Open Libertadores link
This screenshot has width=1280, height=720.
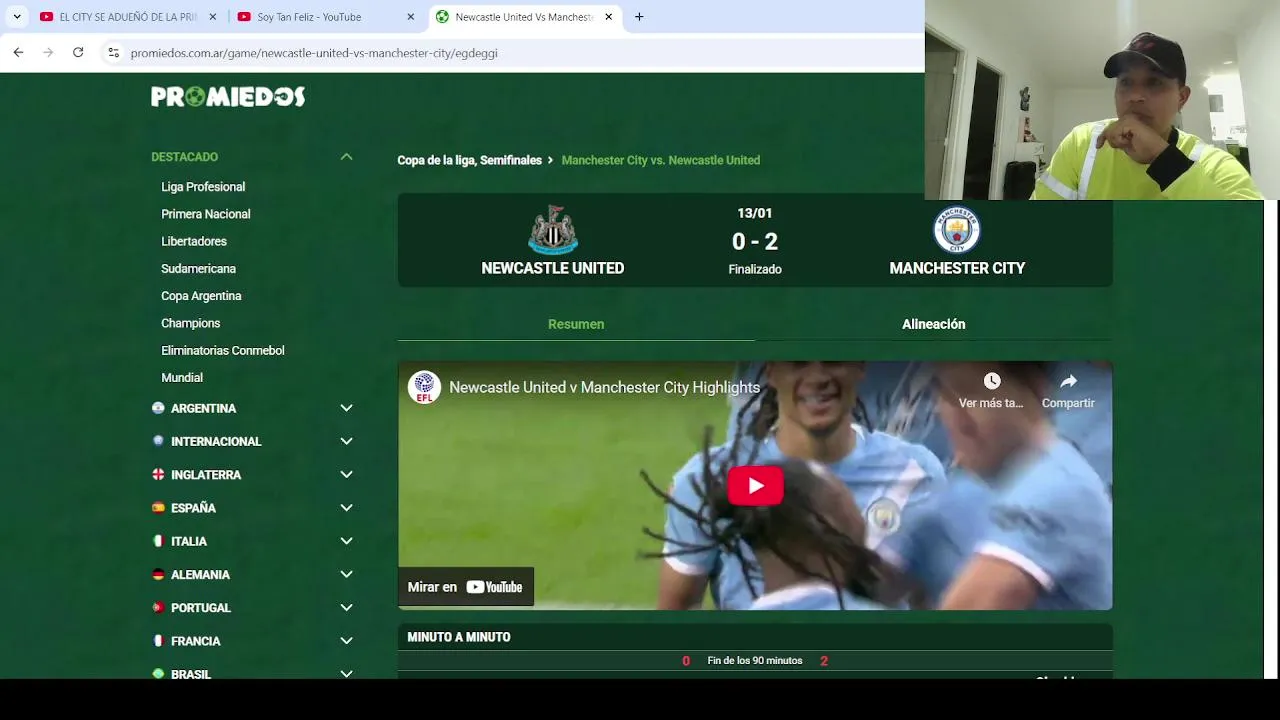(194, 241)
